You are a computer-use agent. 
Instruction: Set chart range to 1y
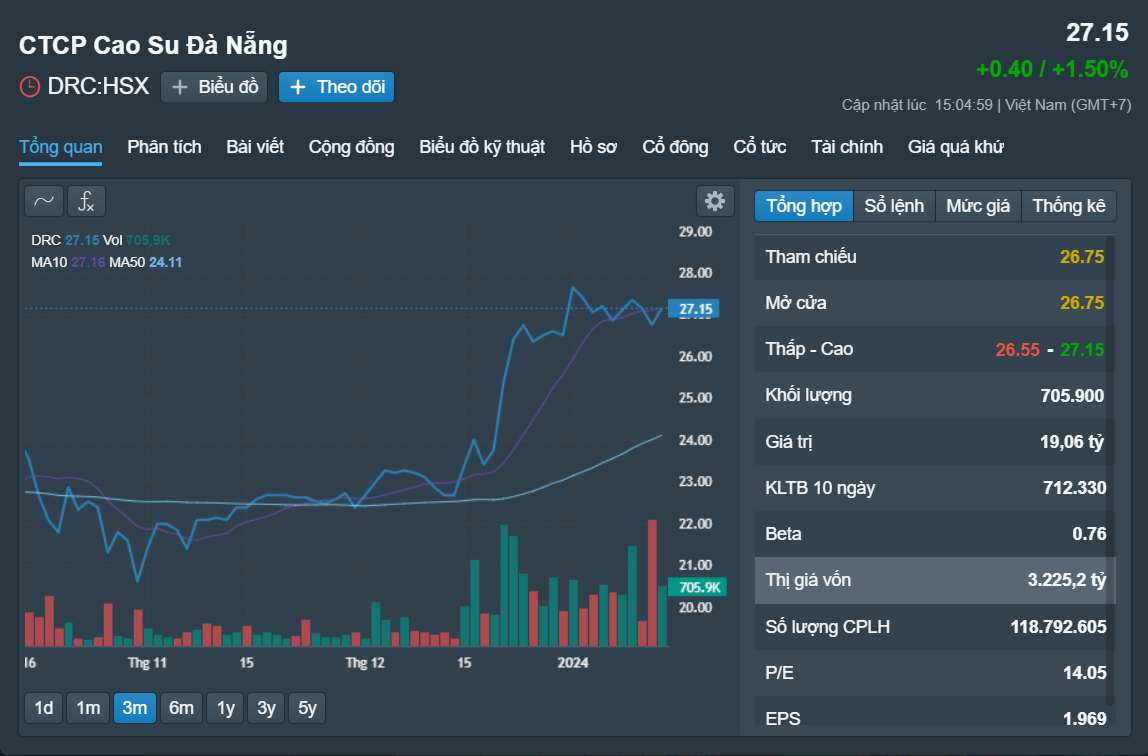tap(226, 708)
